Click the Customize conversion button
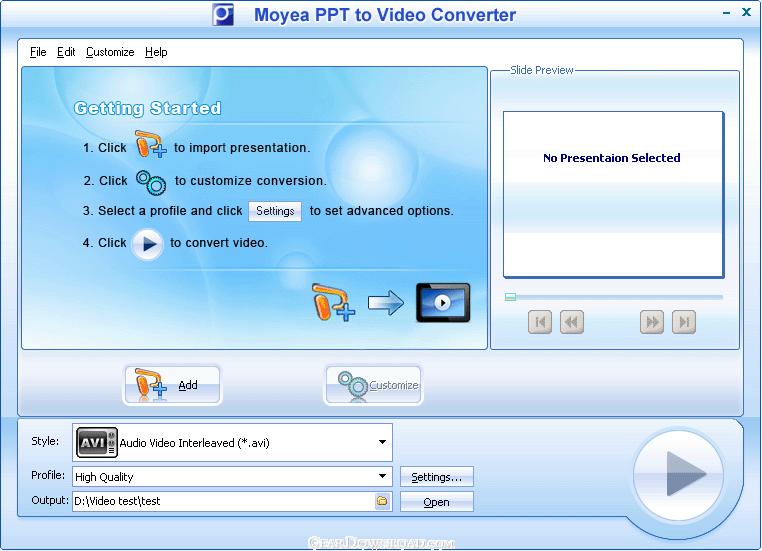This screenshot has height=551, width=762. tap(373, 385)
